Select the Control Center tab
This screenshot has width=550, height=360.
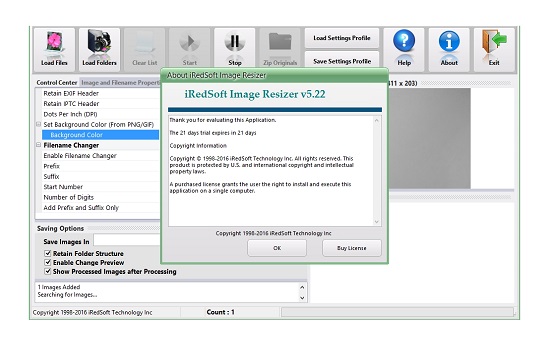(56, 82)
